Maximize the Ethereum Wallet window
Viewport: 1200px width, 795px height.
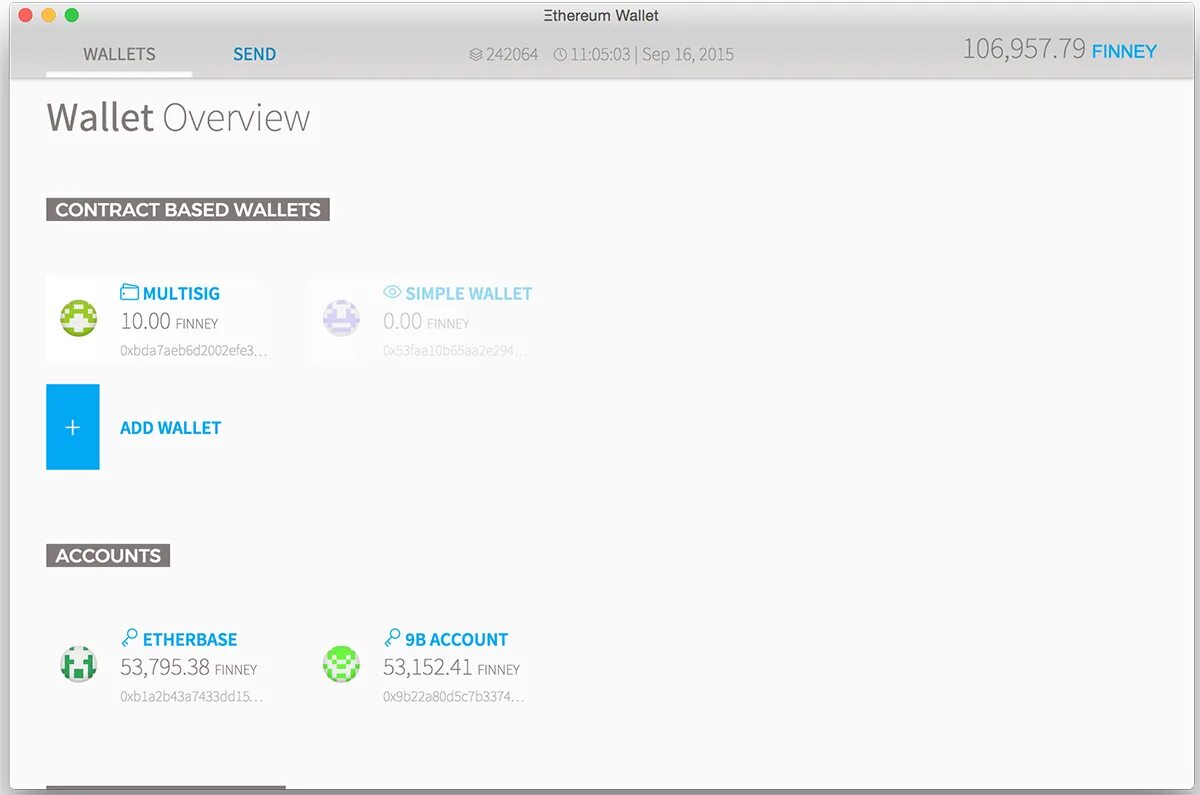(72, 15)
